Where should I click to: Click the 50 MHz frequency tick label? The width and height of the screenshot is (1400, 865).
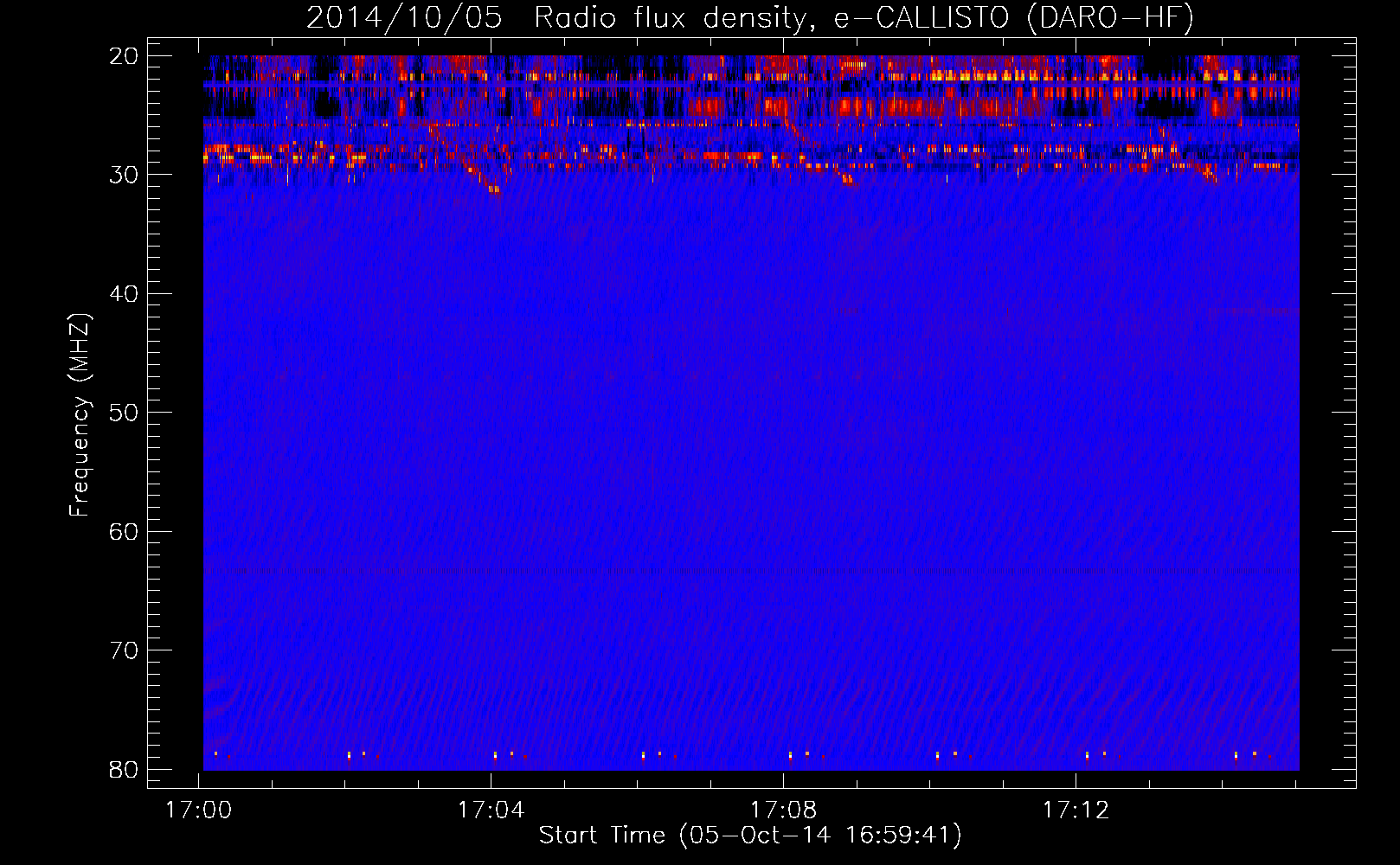(125, 413)
